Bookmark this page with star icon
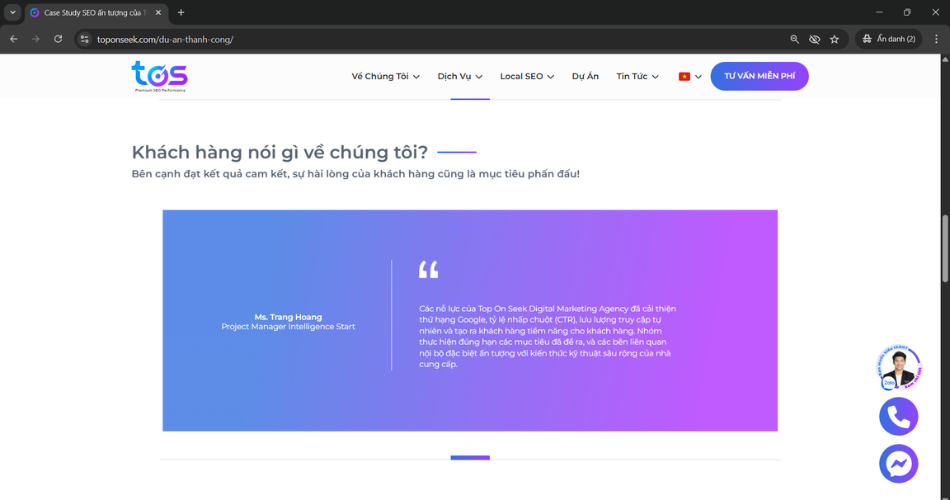Screen dimensions: 950x500 [x=834, y=39]
